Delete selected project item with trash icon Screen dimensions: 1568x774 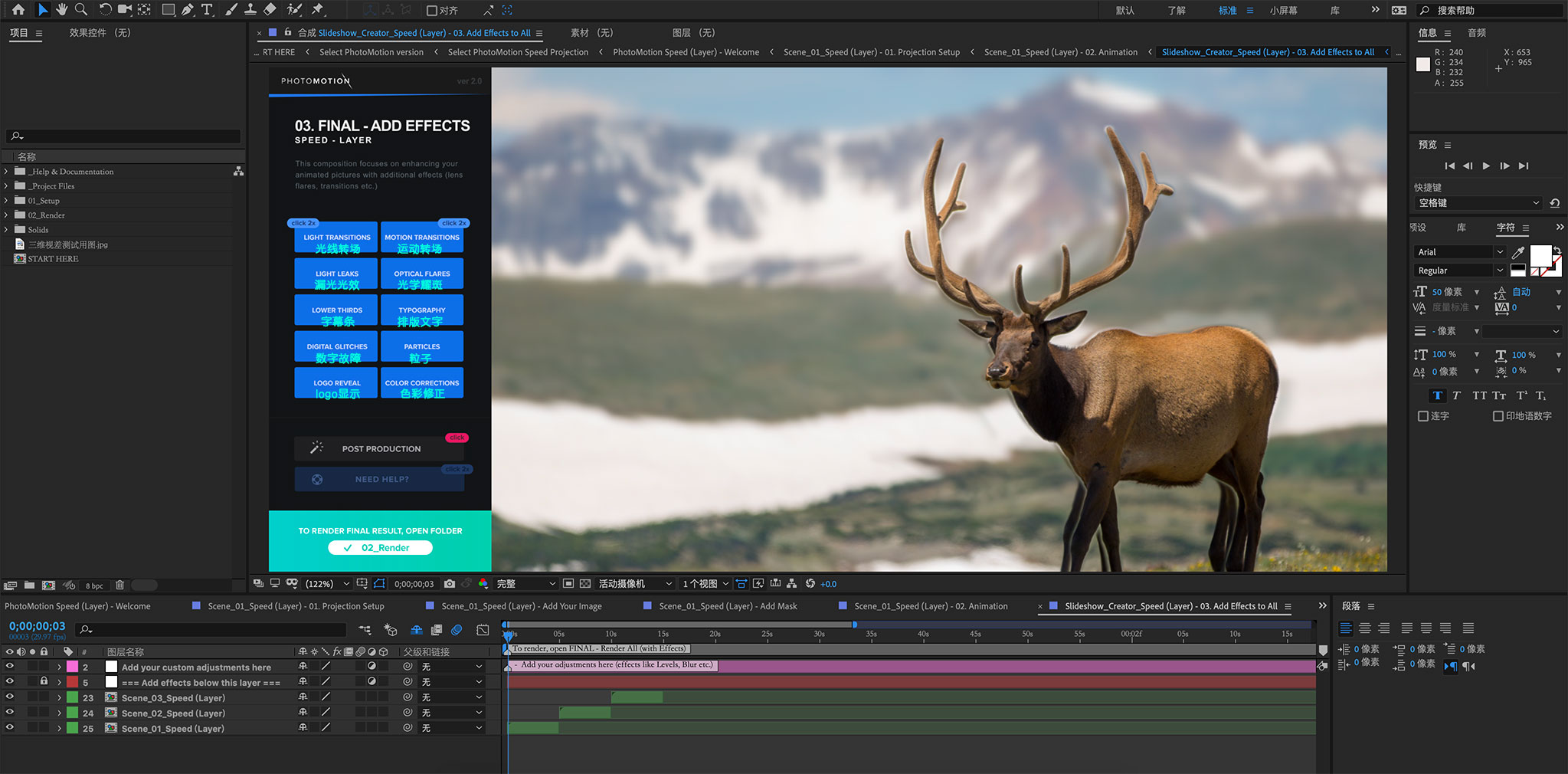click(119, 585)
